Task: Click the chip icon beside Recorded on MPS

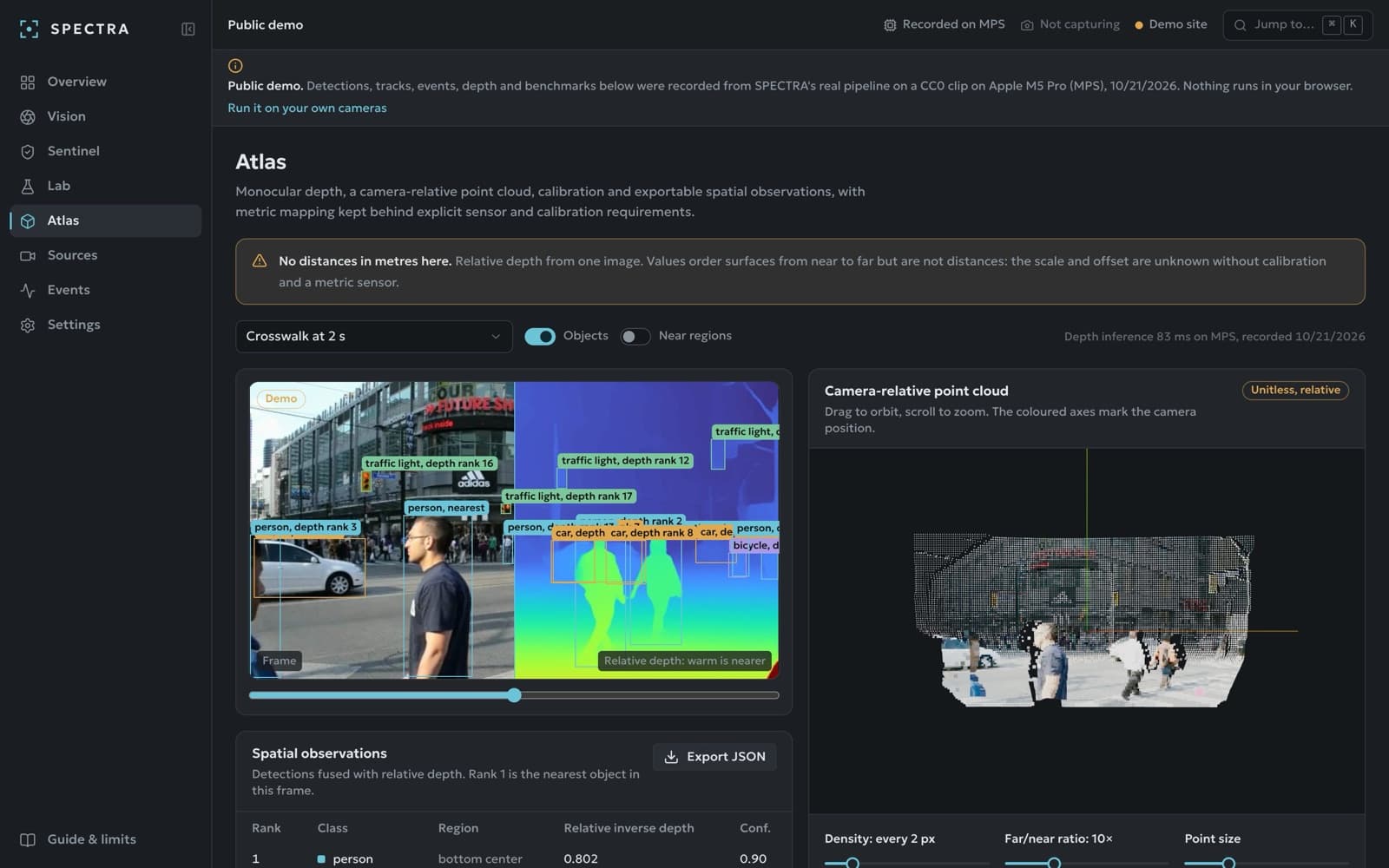Action: coord(890,25)
